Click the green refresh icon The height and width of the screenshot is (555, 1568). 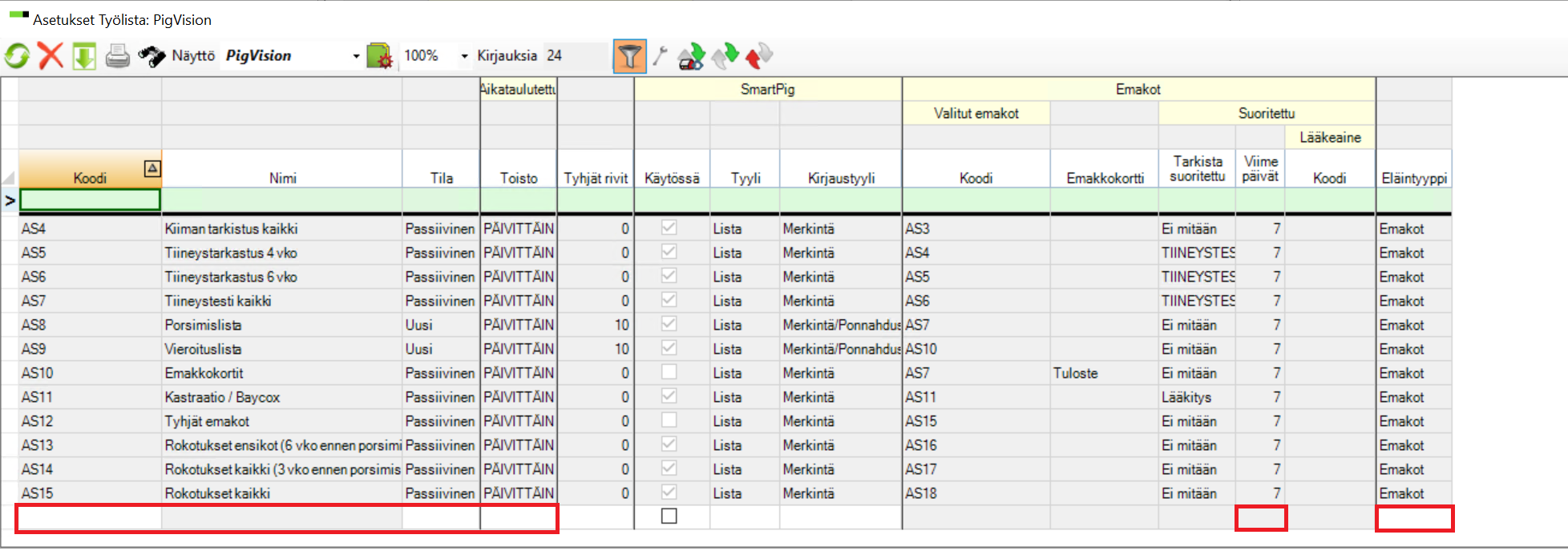point(17,56)
